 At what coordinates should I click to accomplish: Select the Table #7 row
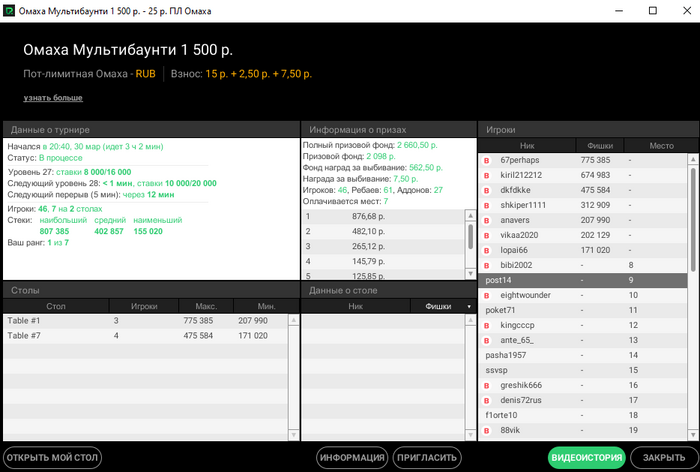coord(146,336)
